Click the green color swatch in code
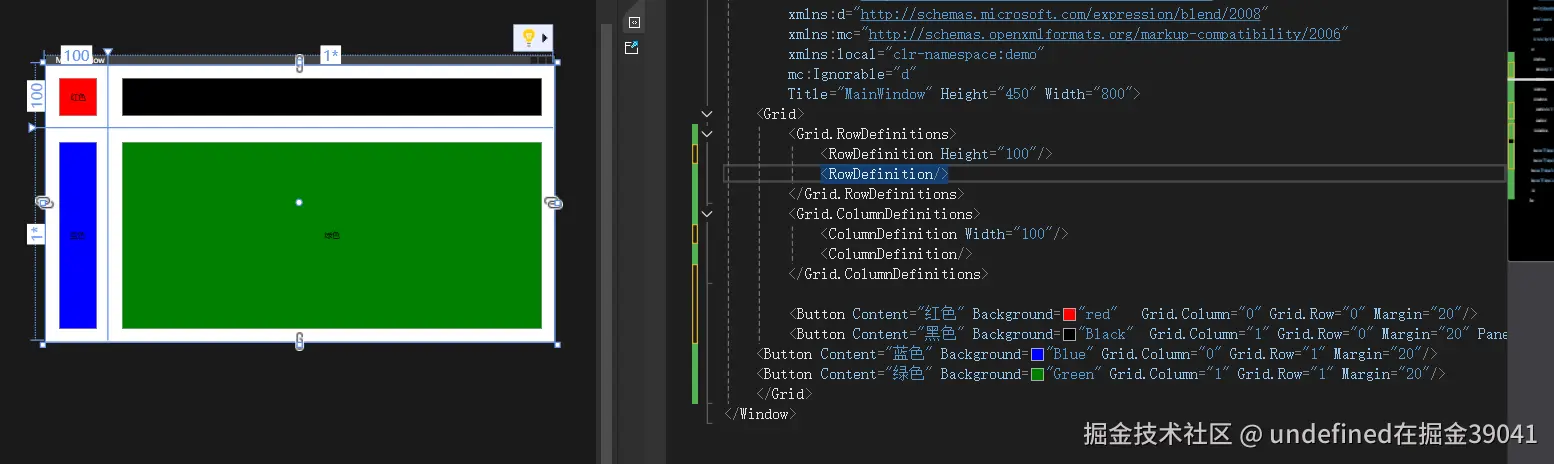The height and width of the screenshot is (464, 1554). (x=1037, y=374)
